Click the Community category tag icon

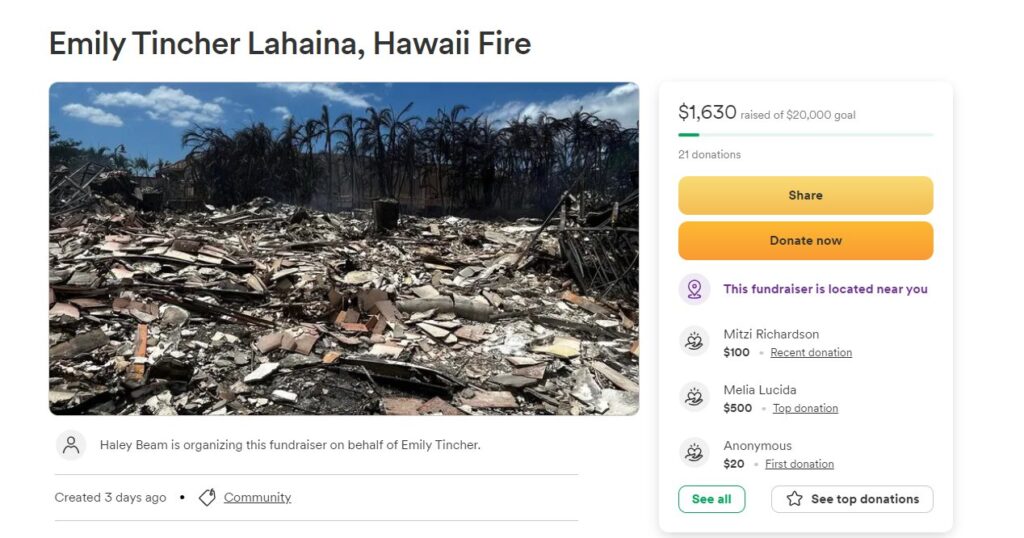click(x=207, y=498)
